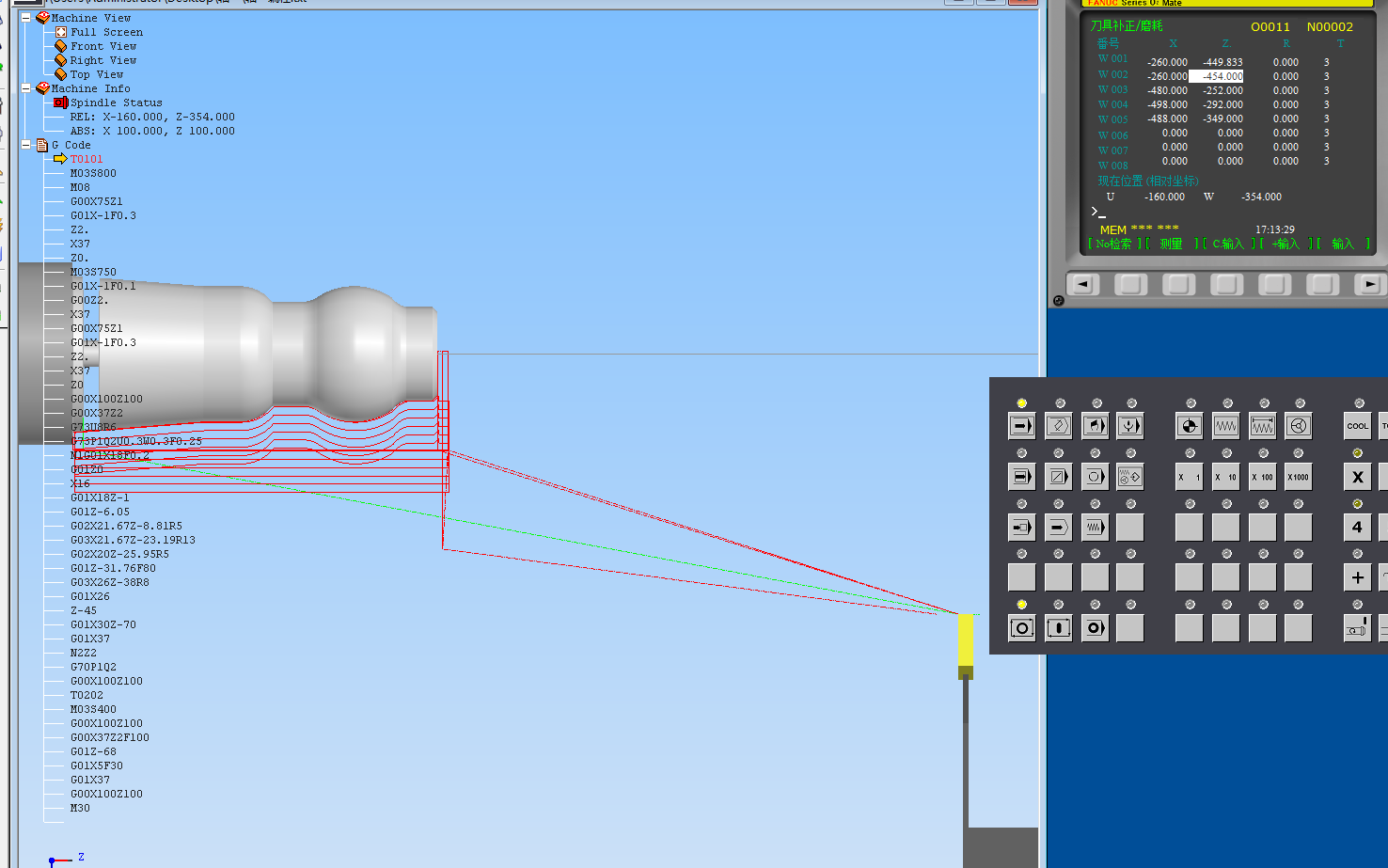Screen dimensions: 1388x868
Task: Select the ABS coordinates readout line
Action: click(x=152, y=131)
